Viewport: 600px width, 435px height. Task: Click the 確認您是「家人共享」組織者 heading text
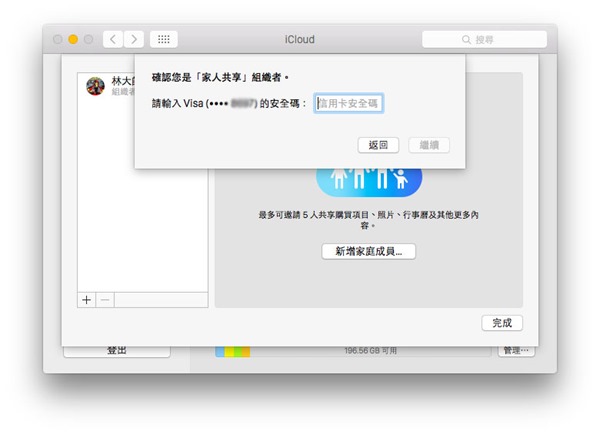pos(220,78)
